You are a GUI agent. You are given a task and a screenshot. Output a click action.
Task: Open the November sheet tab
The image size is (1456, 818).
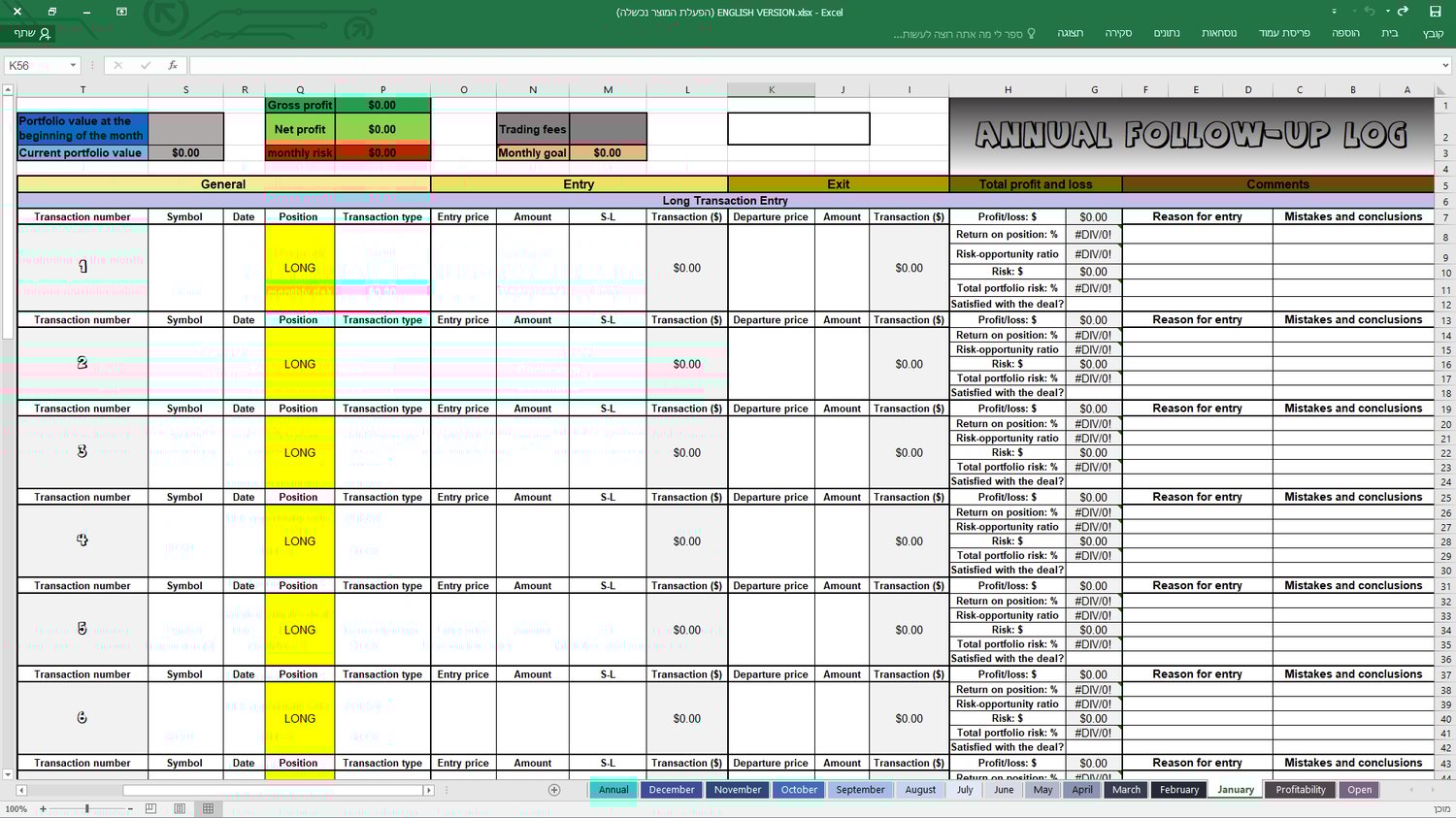click(x=738, y=790)
